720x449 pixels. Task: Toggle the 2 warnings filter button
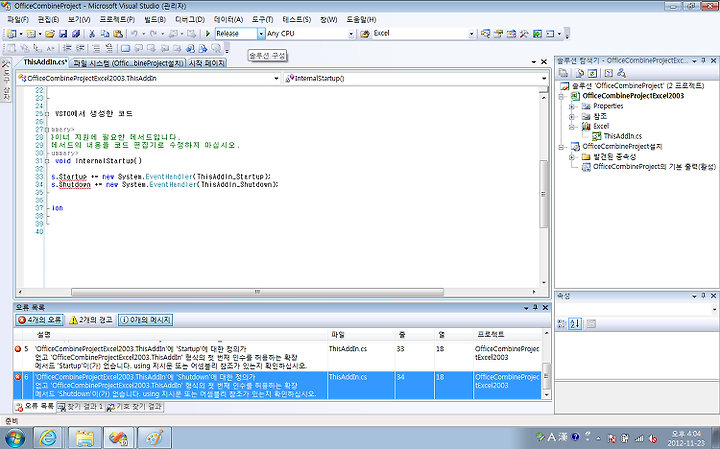(x=90, y=320)
